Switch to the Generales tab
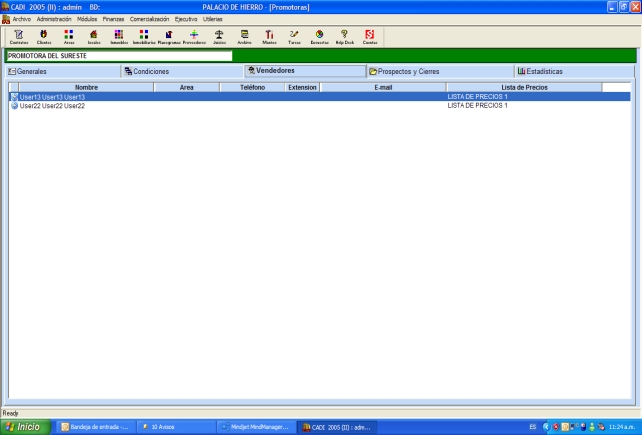The width and height of the screenshot is (642, 435). 62,72
